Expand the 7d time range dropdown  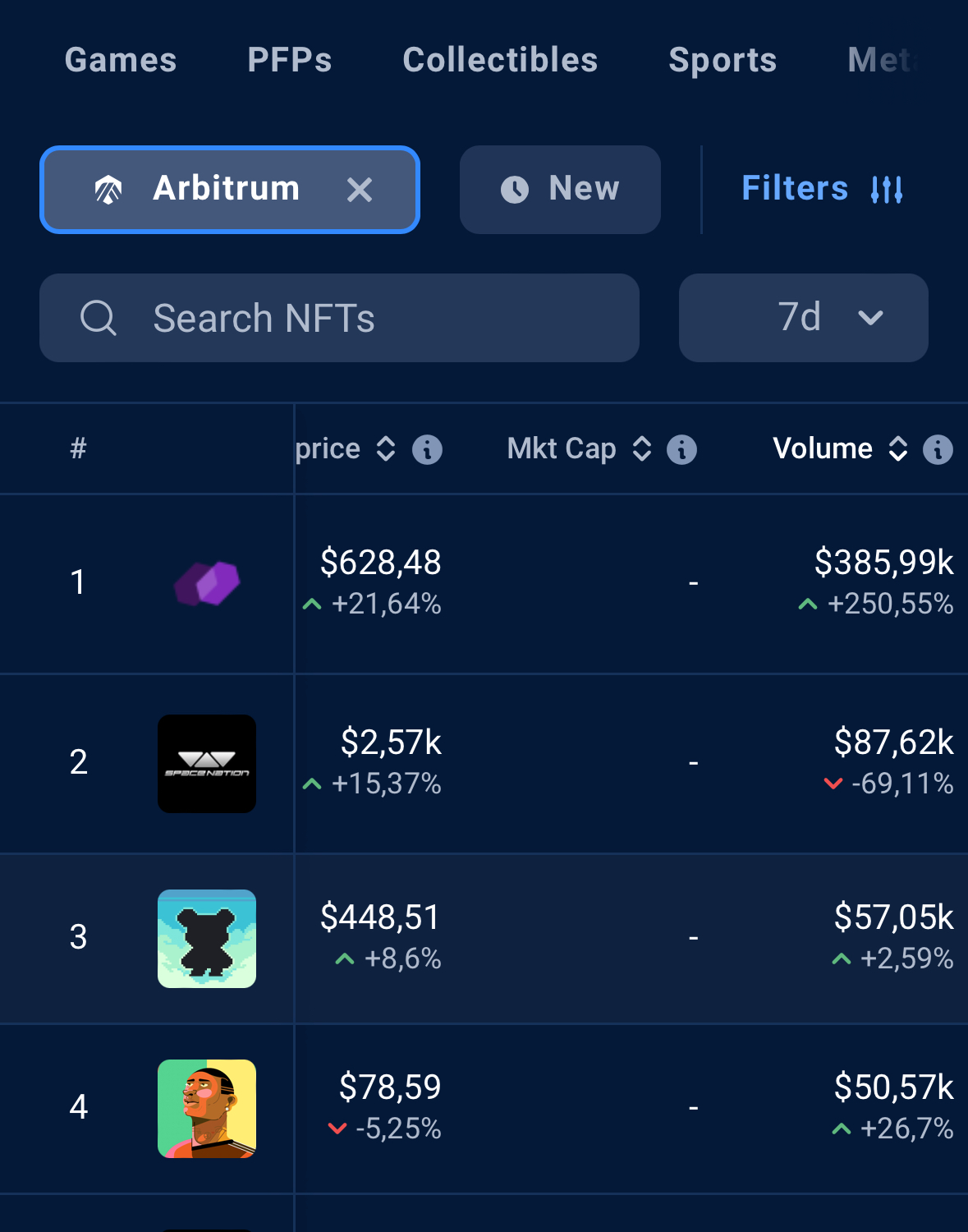tap(804, 318)
